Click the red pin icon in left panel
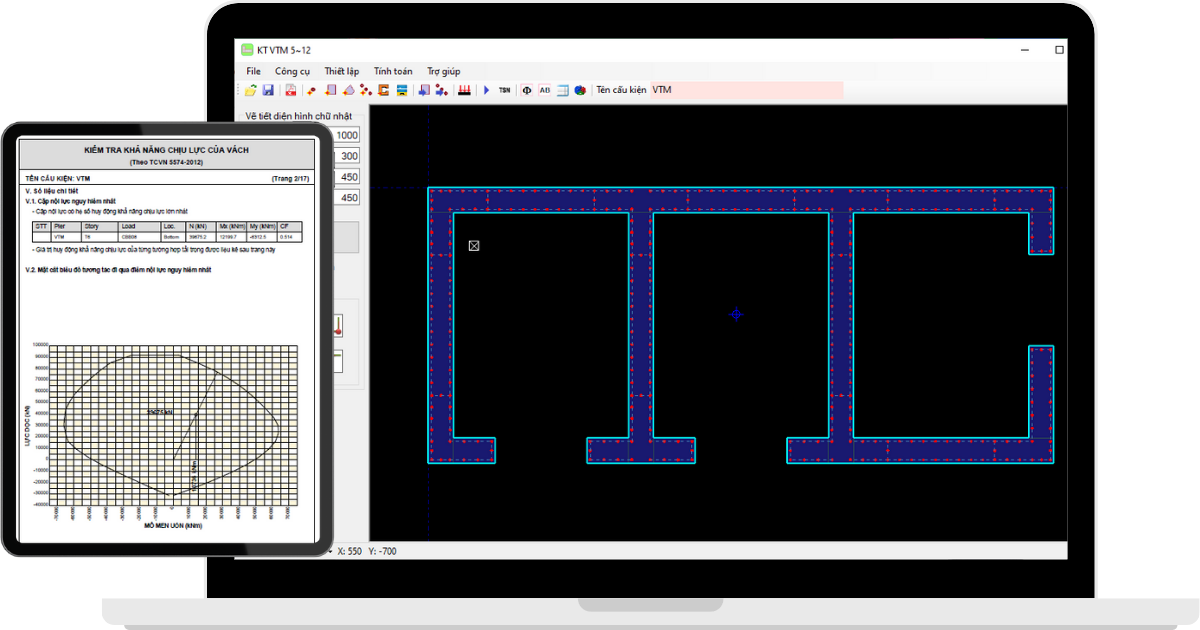The image size is (1200, 630). click(338, 325)
